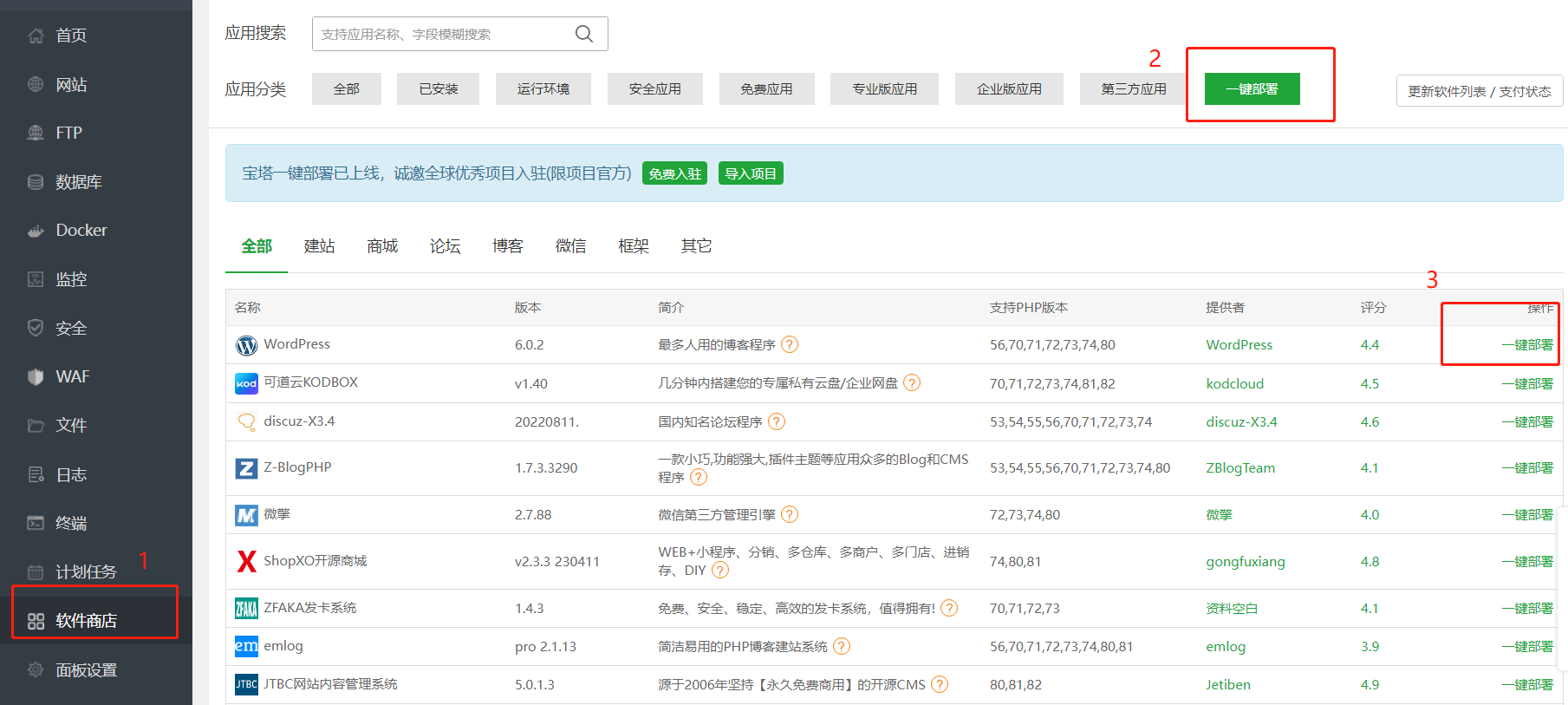Click the Z-BlogPHP logo icon

click(x=246, y=468)
